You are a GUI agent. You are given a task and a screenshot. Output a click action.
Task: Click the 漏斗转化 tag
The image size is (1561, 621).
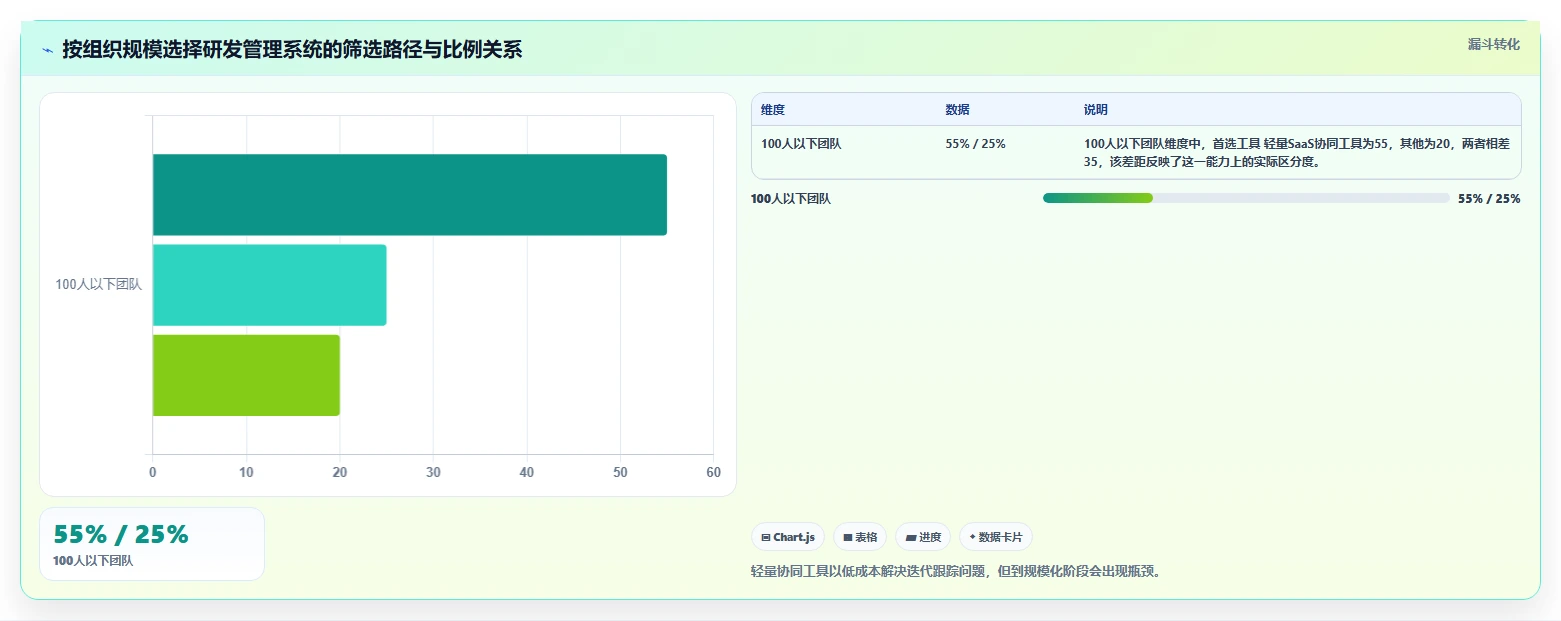coord(1493,44)
